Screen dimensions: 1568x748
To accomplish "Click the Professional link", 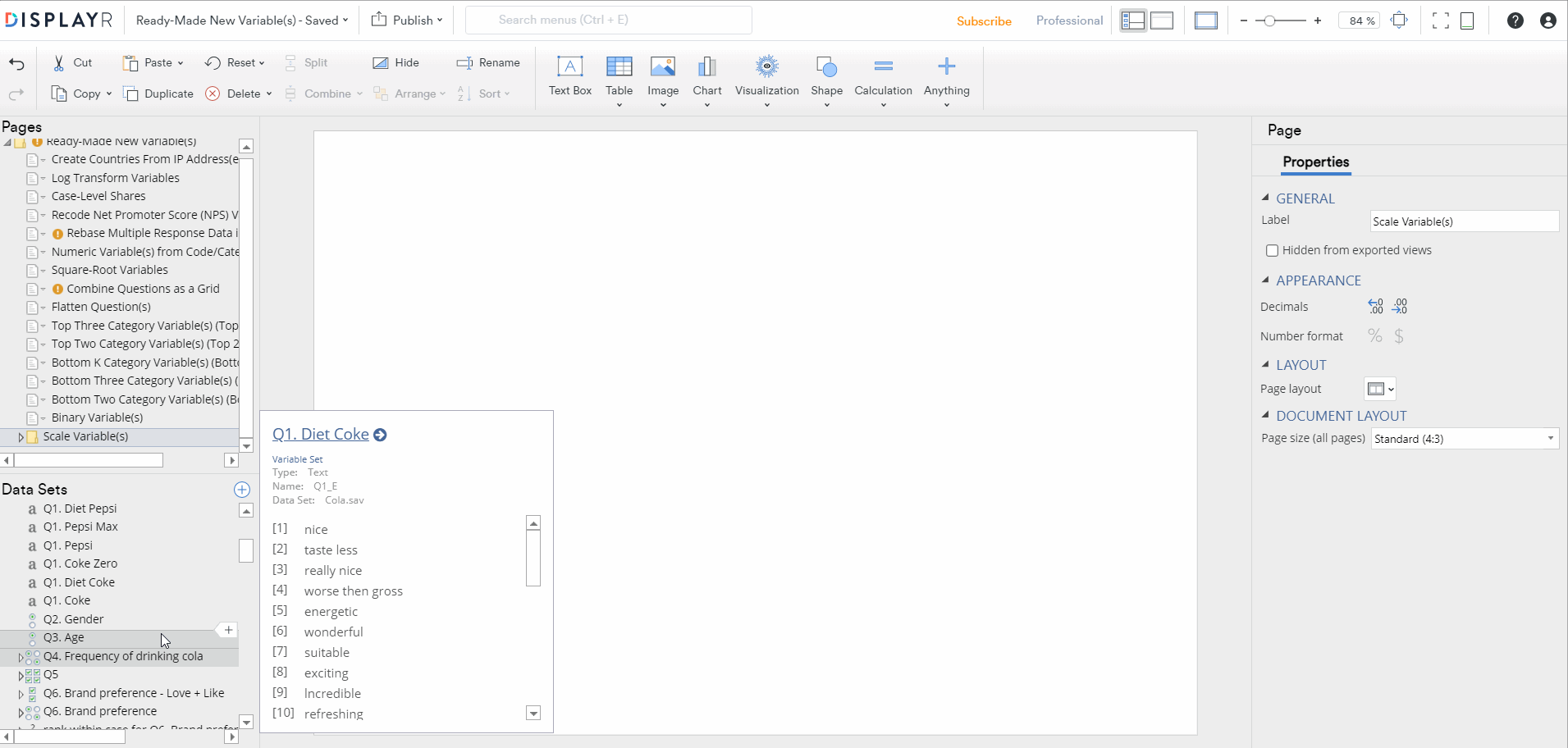I will (1069, 21).
